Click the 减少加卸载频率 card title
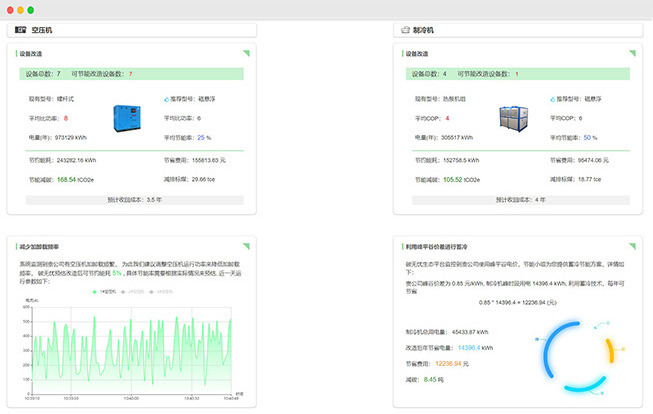The image size is (653, 414). 39,247
